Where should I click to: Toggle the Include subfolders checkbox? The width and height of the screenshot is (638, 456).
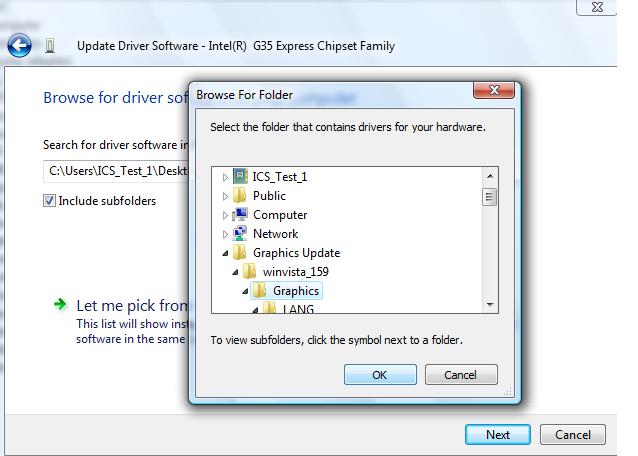[x=49, y=201]
